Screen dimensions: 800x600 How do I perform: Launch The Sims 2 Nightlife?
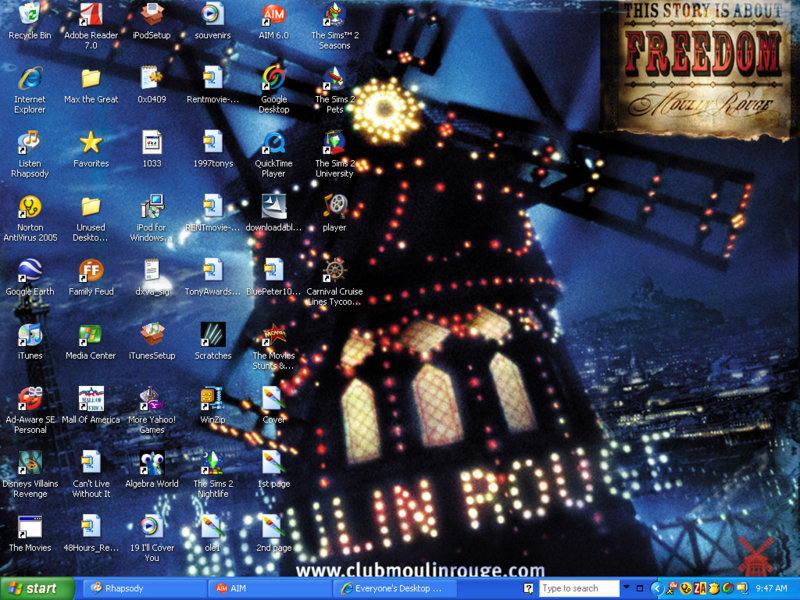coord(213,468)
